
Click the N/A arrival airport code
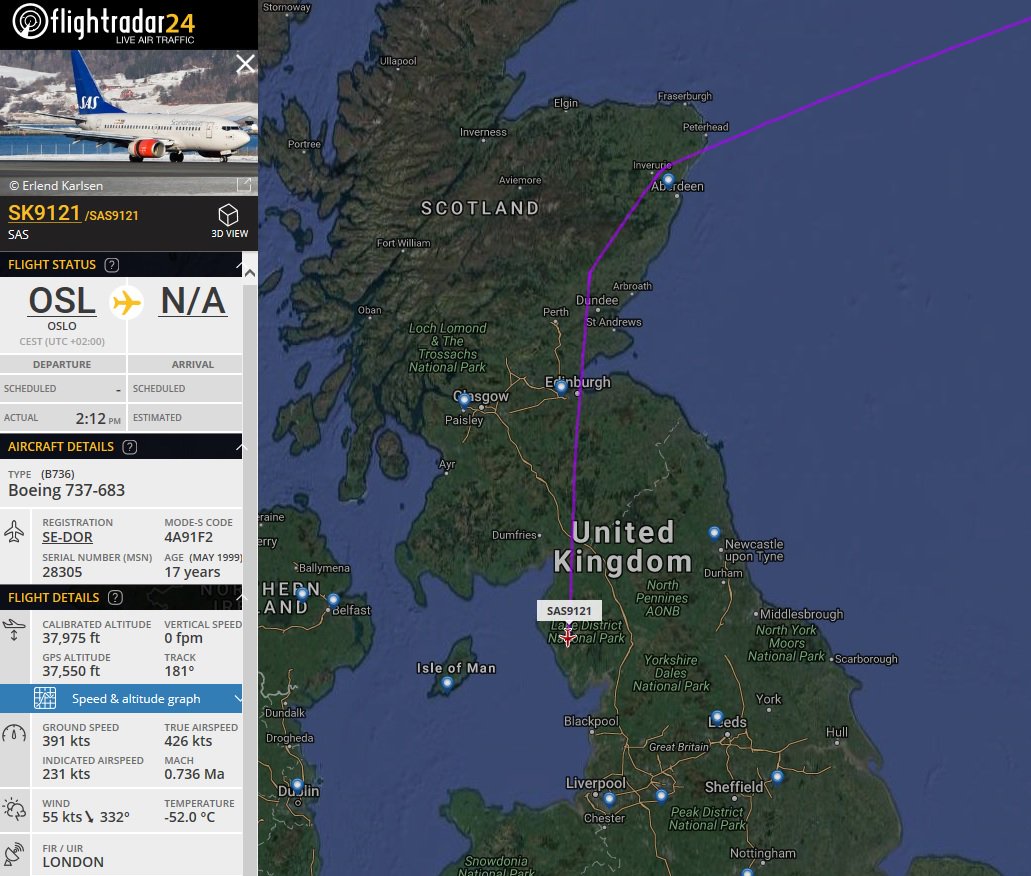point(193,301)
